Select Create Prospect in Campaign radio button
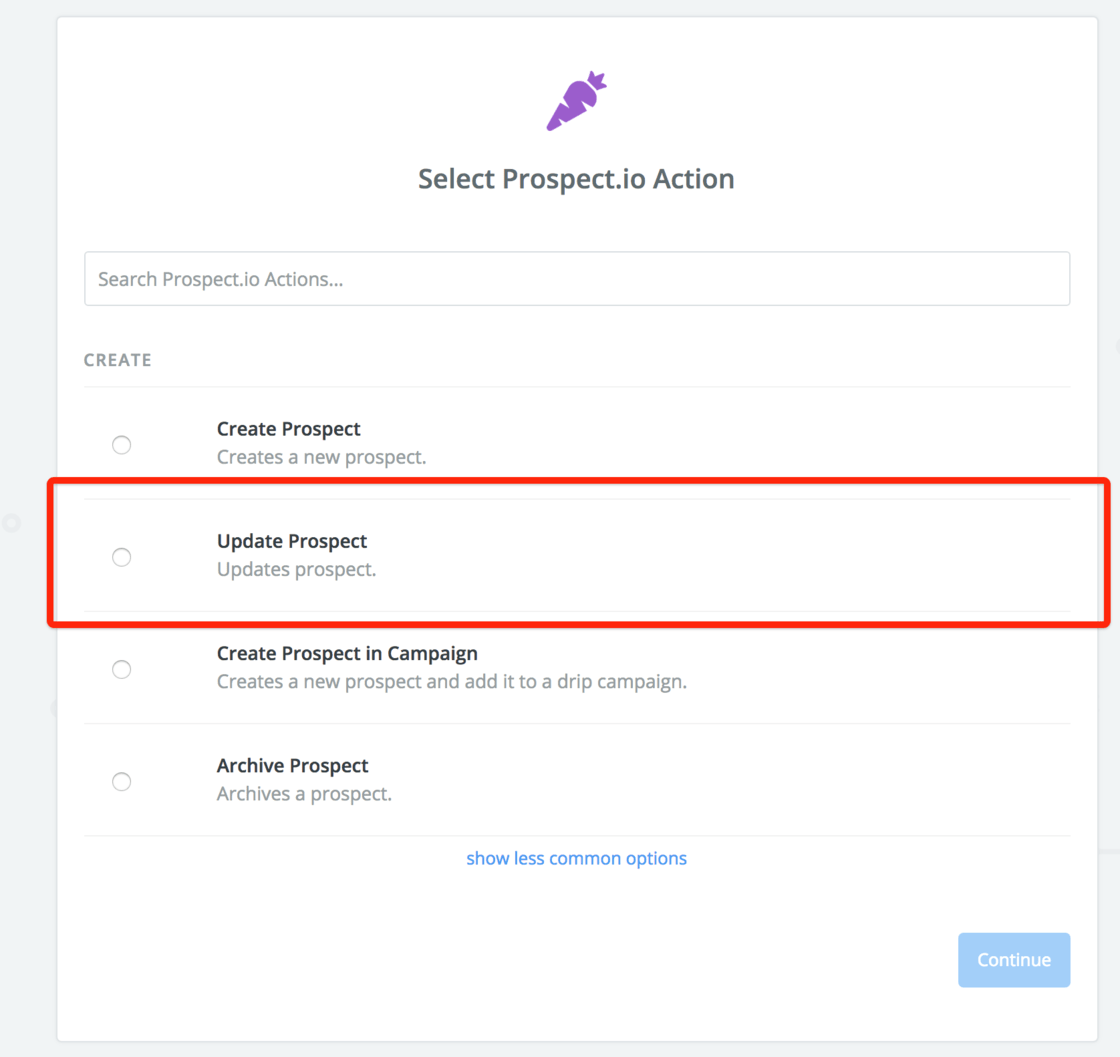The image size is (1120, 1057). coord(121,669)
